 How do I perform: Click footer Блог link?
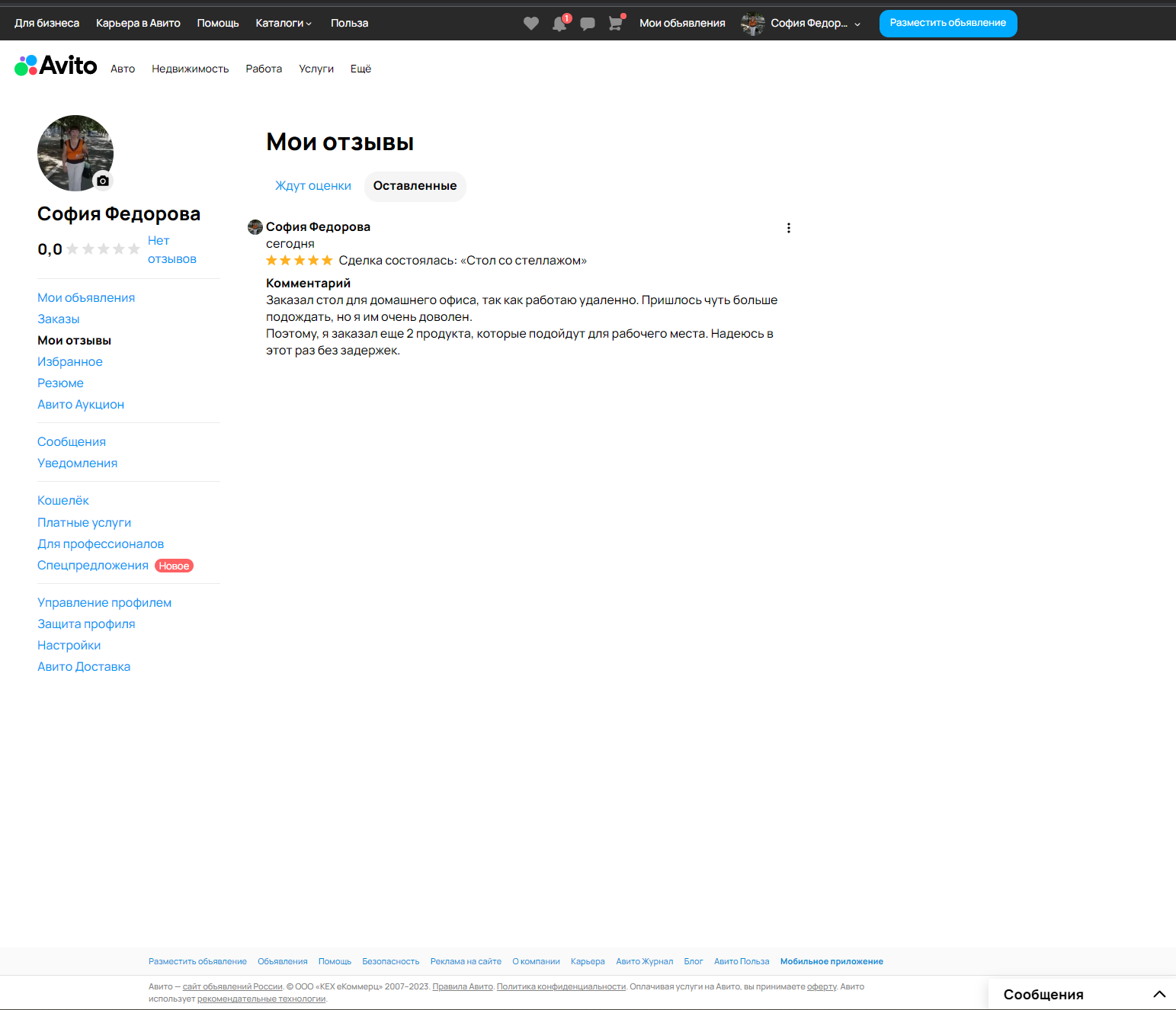click(694, 962)
